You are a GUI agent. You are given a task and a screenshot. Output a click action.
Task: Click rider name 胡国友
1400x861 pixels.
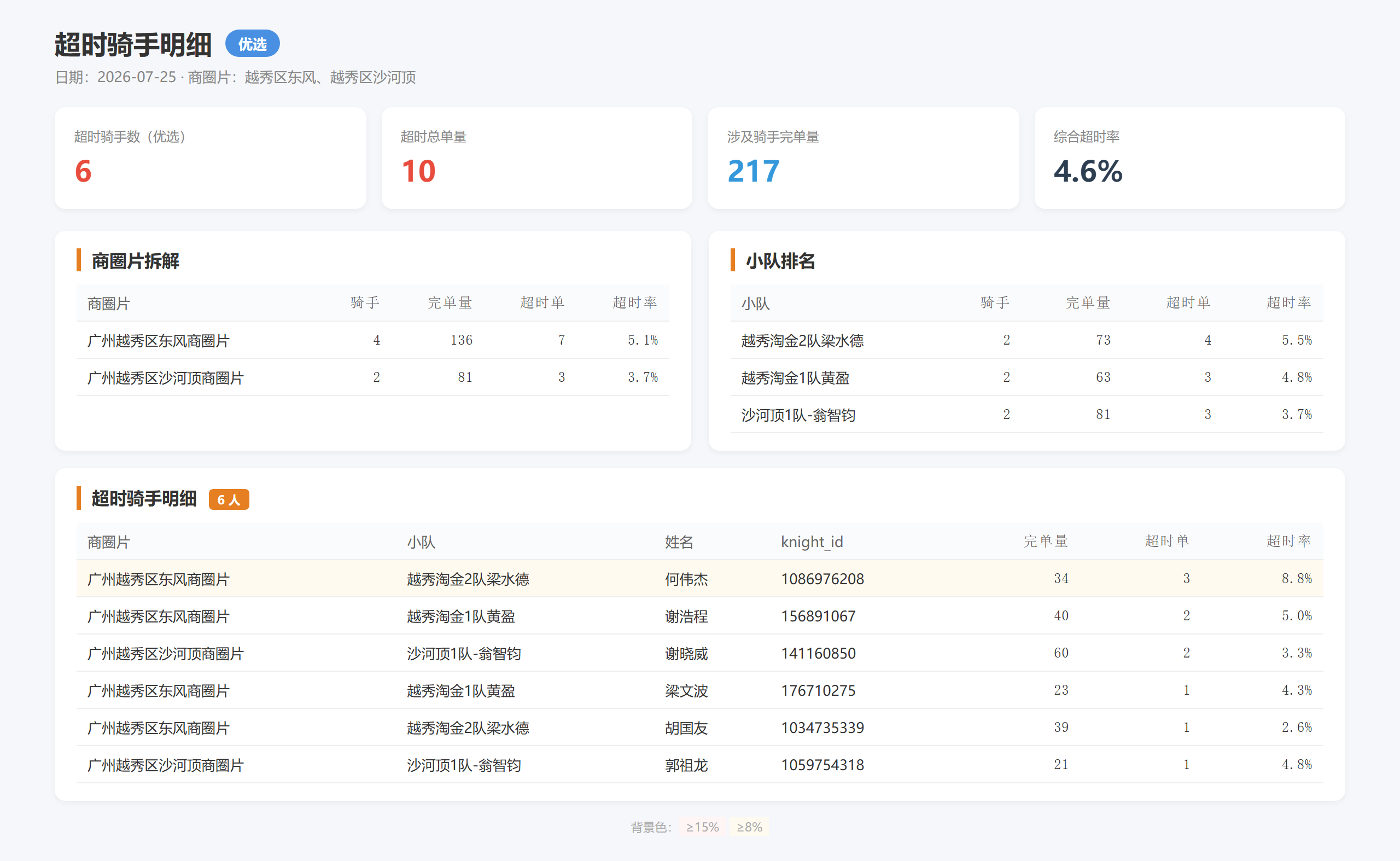[687, 728]
